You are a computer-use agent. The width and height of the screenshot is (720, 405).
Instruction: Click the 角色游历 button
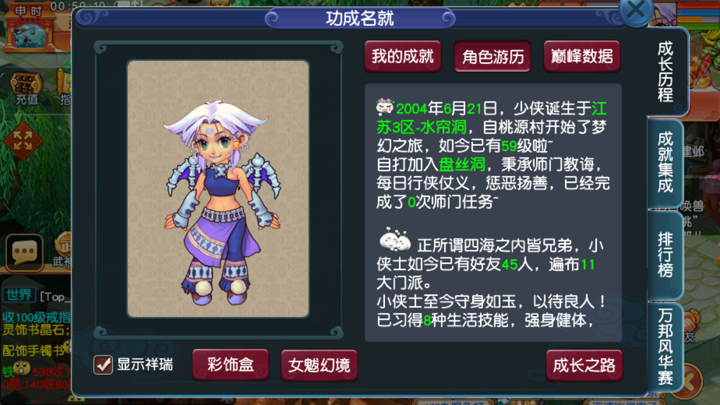[x=492, y=56]
